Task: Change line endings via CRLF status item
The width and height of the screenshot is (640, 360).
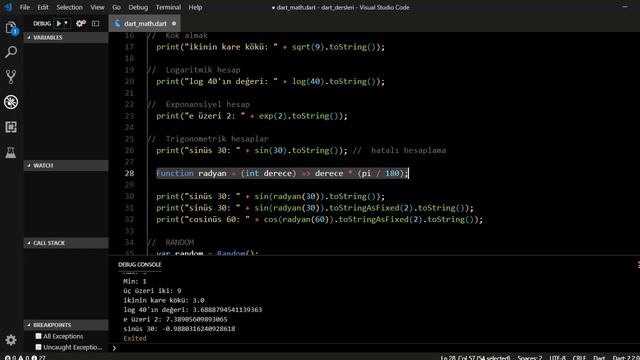Action: (579, 358)
